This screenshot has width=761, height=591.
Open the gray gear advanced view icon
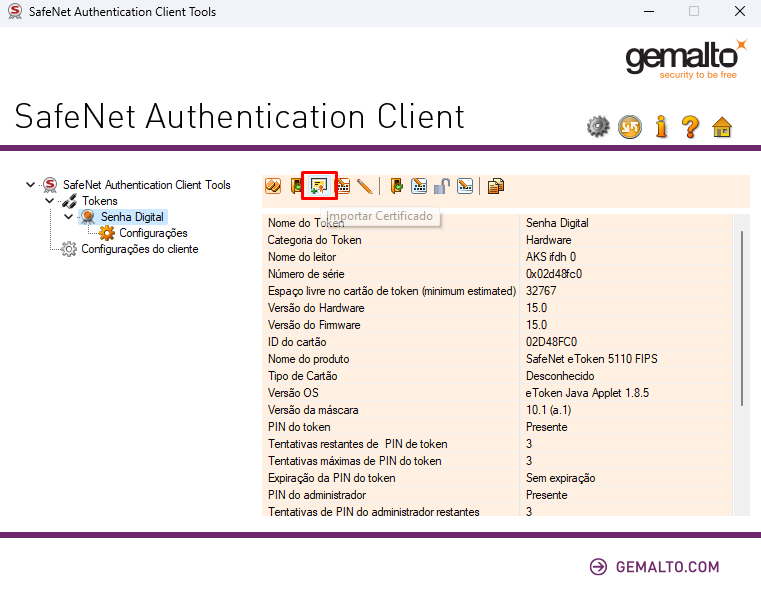598,126
